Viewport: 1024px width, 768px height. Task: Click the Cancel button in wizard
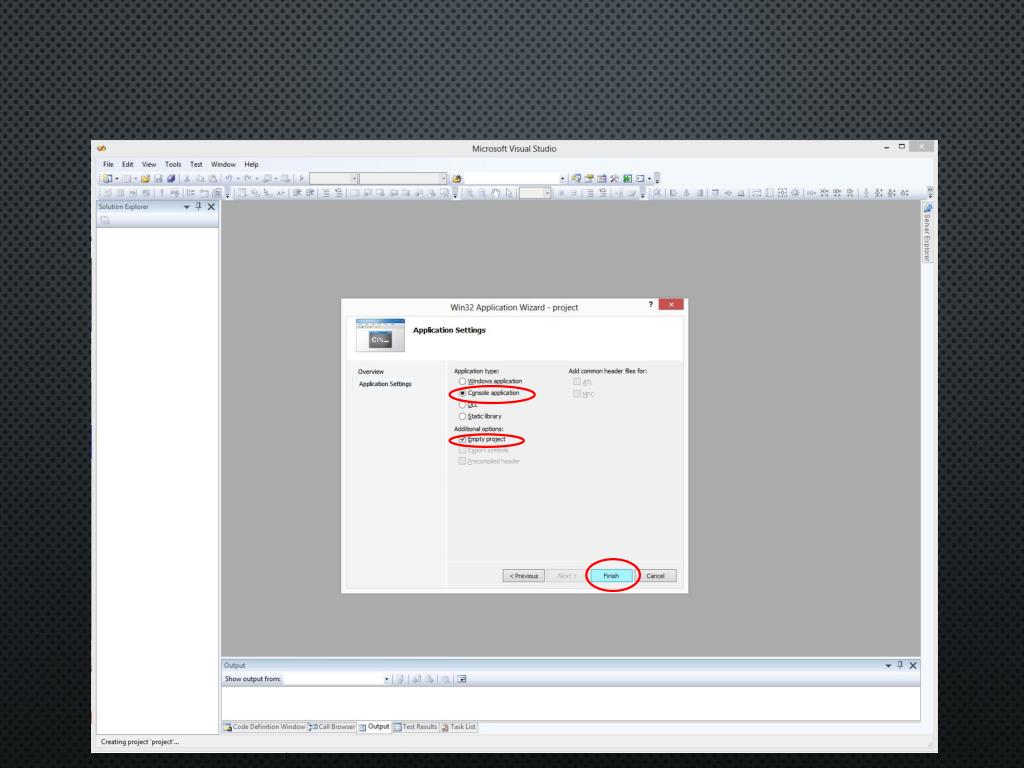656,576
